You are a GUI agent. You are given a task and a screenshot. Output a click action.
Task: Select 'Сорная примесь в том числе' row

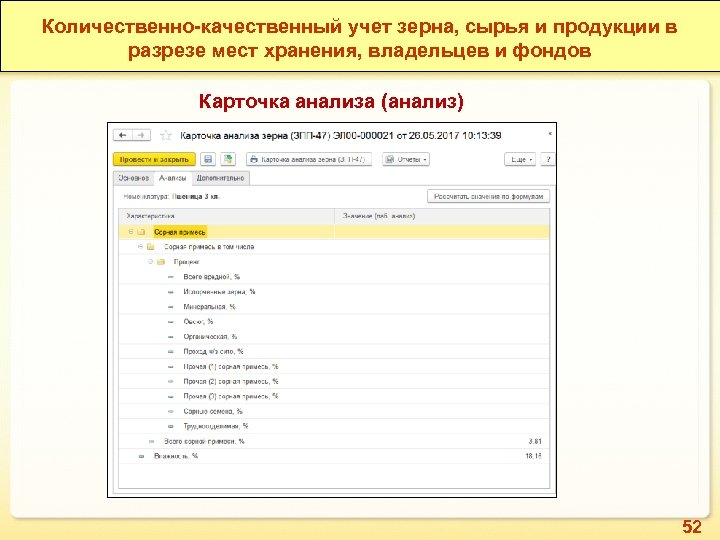[x=334, y=247]
